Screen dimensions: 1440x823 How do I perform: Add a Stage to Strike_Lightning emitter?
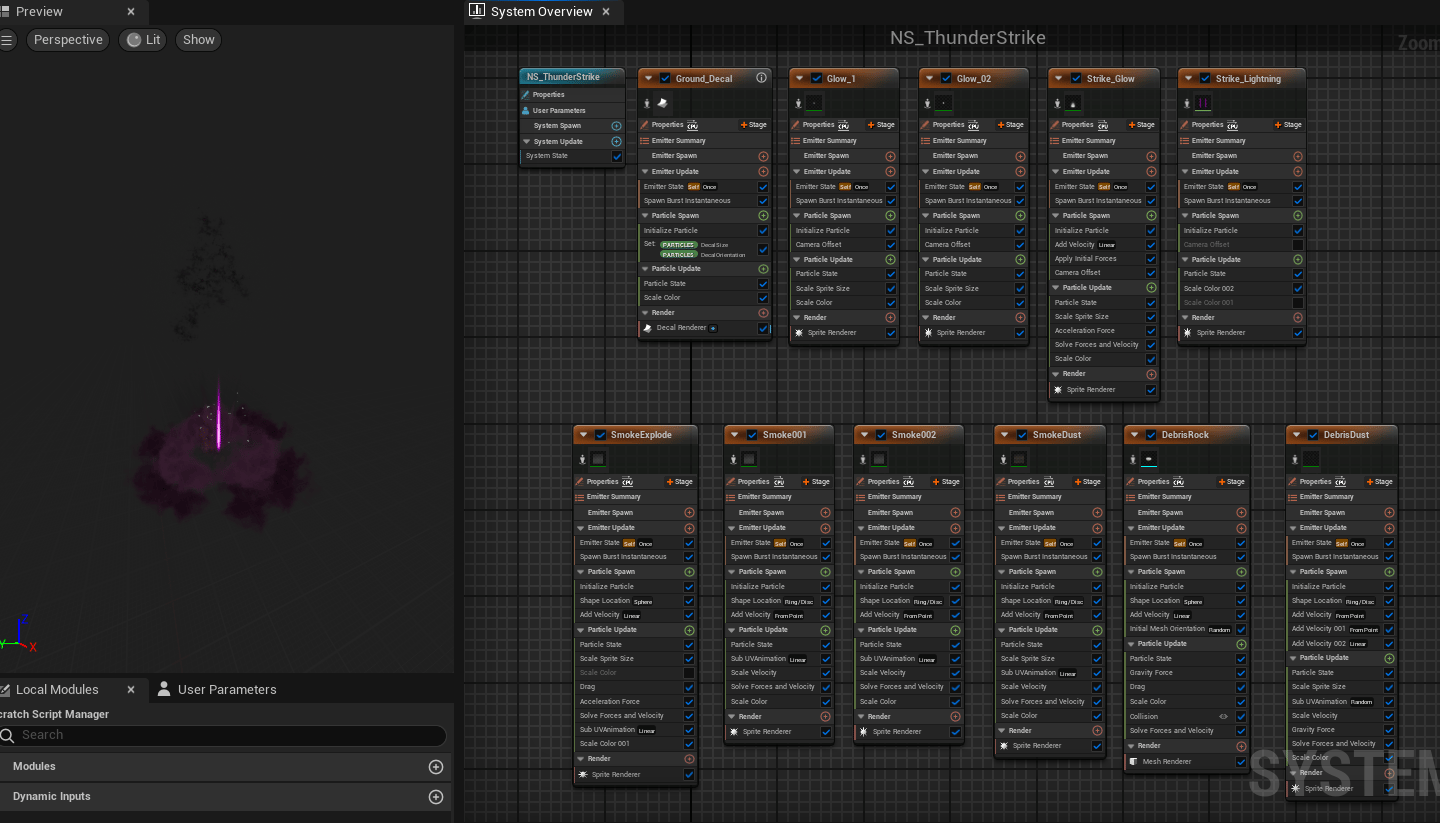[1287, 125]
